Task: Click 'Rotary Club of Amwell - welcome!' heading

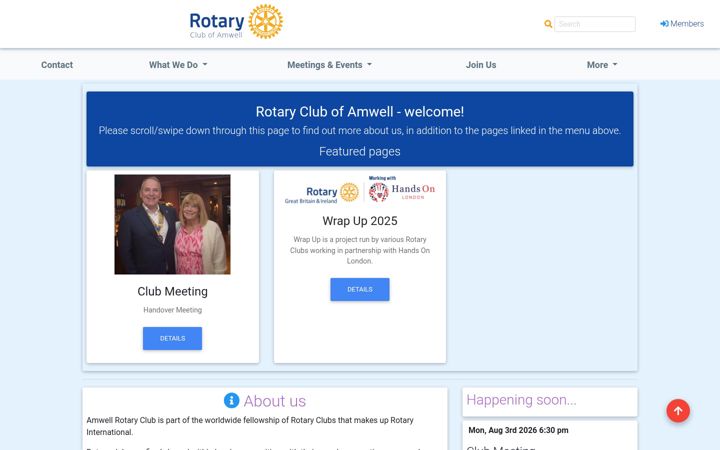Action: point(360,112)
